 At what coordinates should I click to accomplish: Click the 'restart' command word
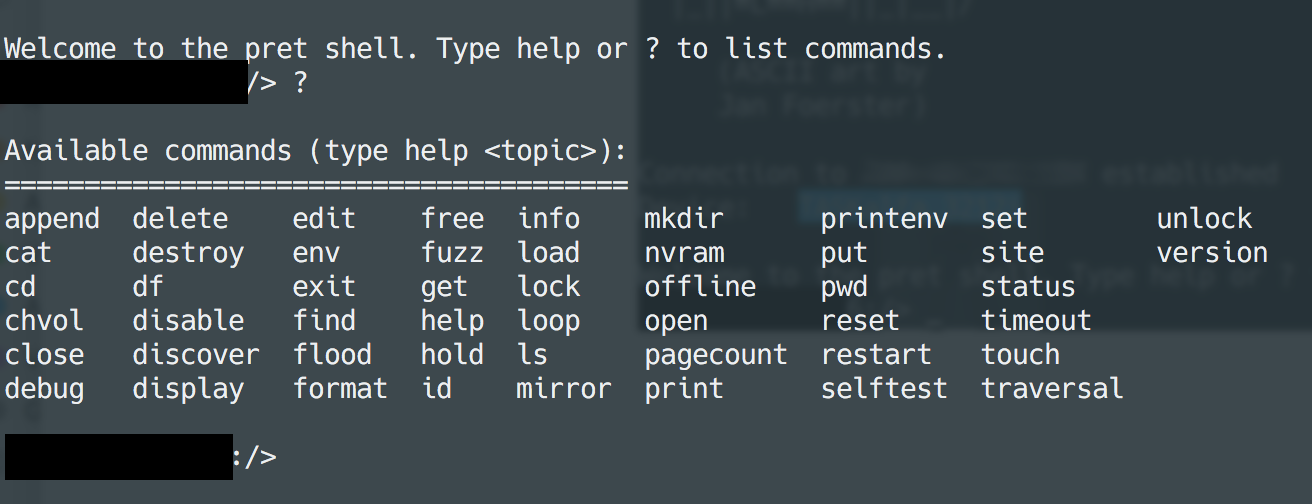point(876,355)
